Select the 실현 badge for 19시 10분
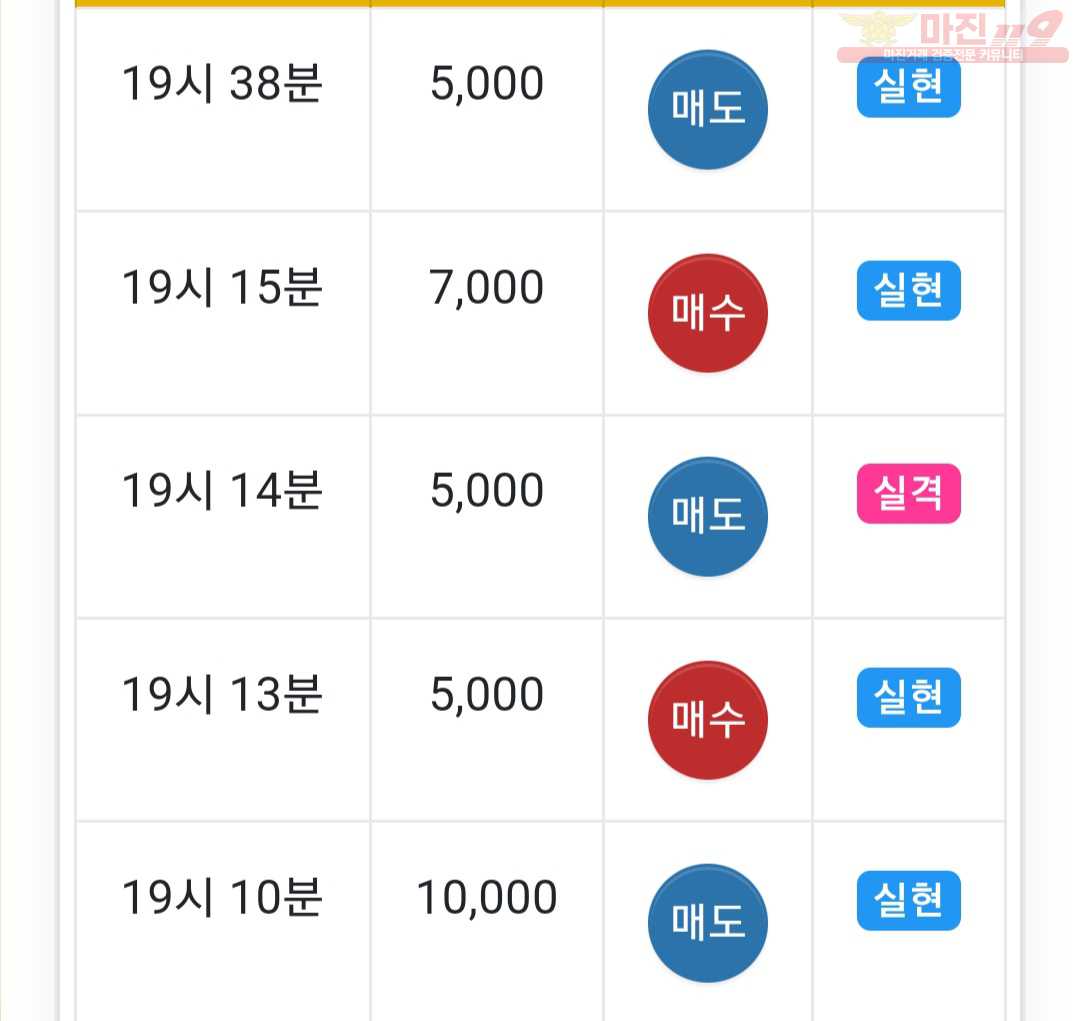1080x1021 pixels. 908,900
